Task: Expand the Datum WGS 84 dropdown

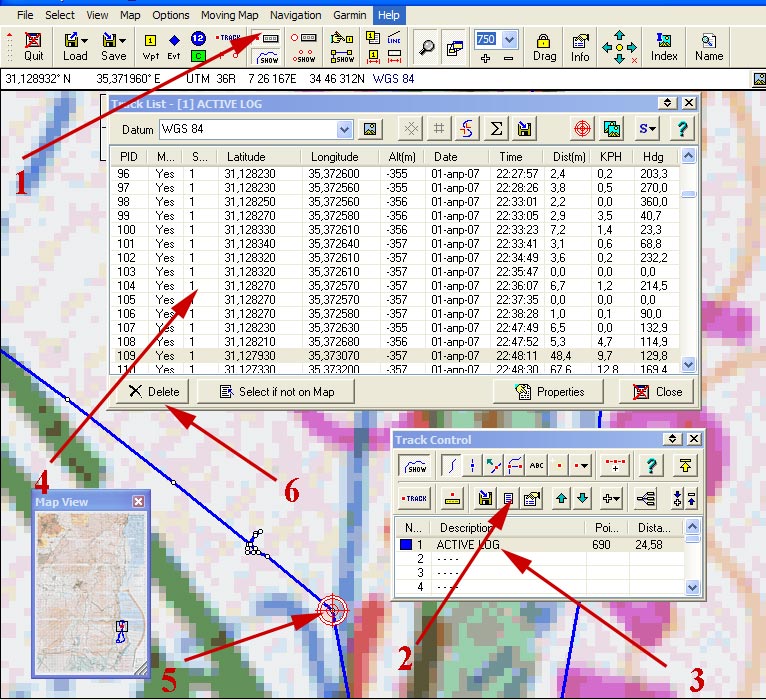Action: click(x=344, y=129)
